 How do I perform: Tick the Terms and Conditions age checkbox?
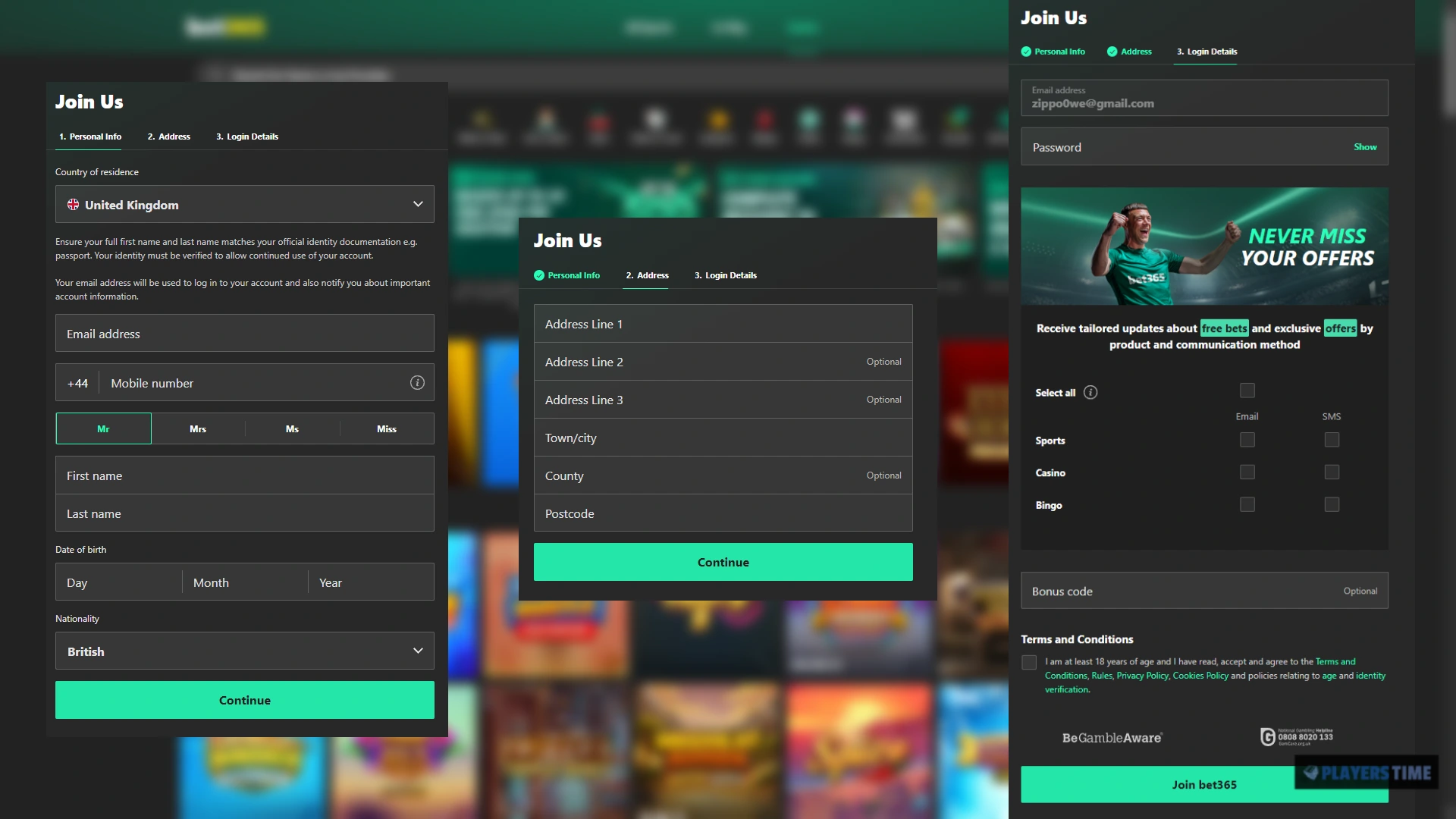coord(1029,663)
